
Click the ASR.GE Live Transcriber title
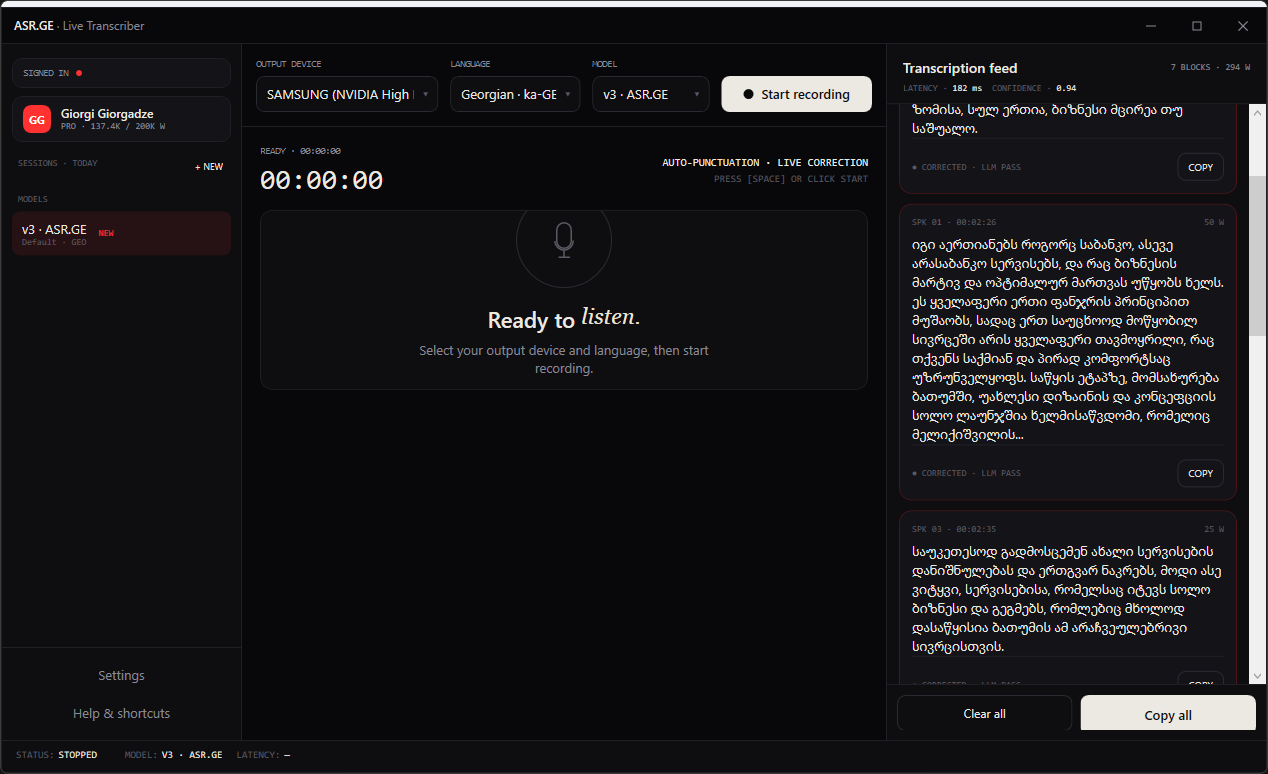click(79, 26)
